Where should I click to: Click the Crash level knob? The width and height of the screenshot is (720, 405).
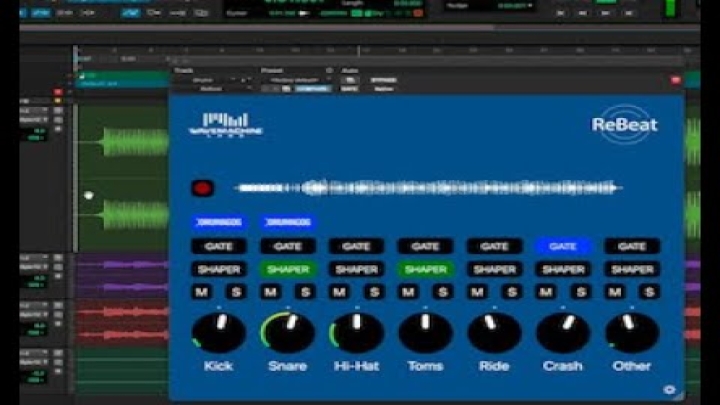563,332
